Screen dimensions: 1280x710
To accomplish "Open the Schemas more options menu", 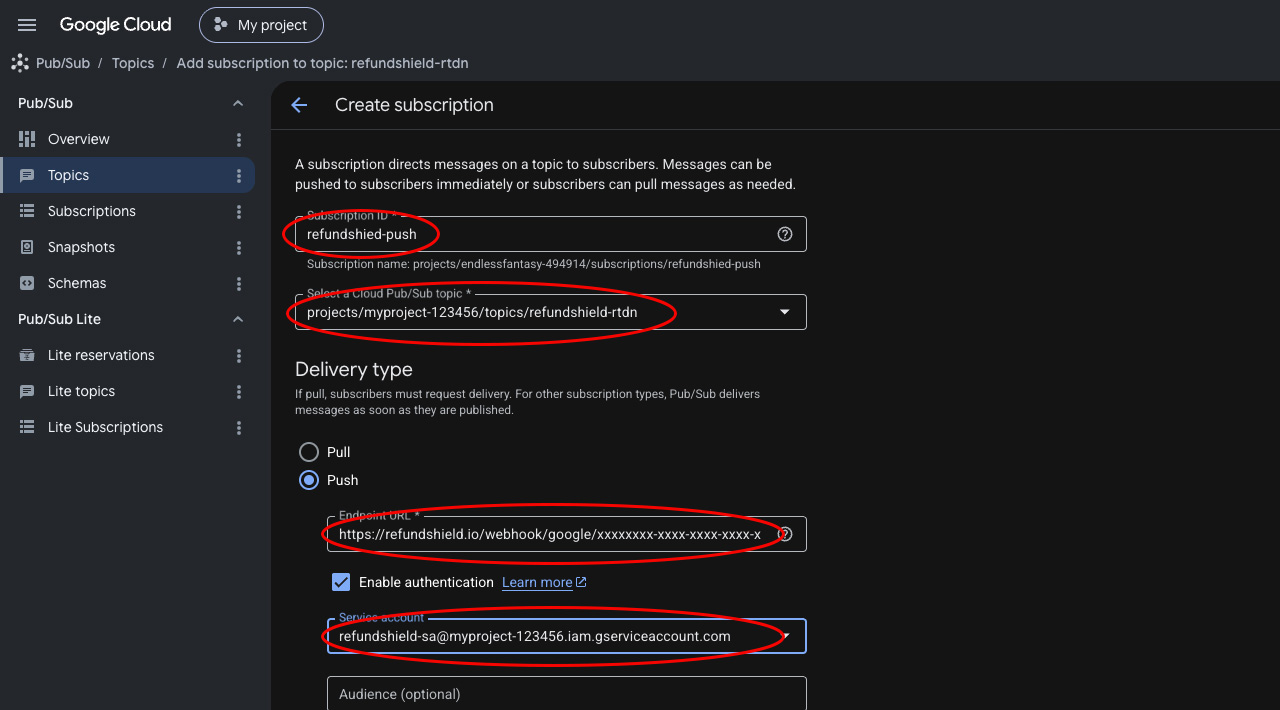I will coord(238,283).
